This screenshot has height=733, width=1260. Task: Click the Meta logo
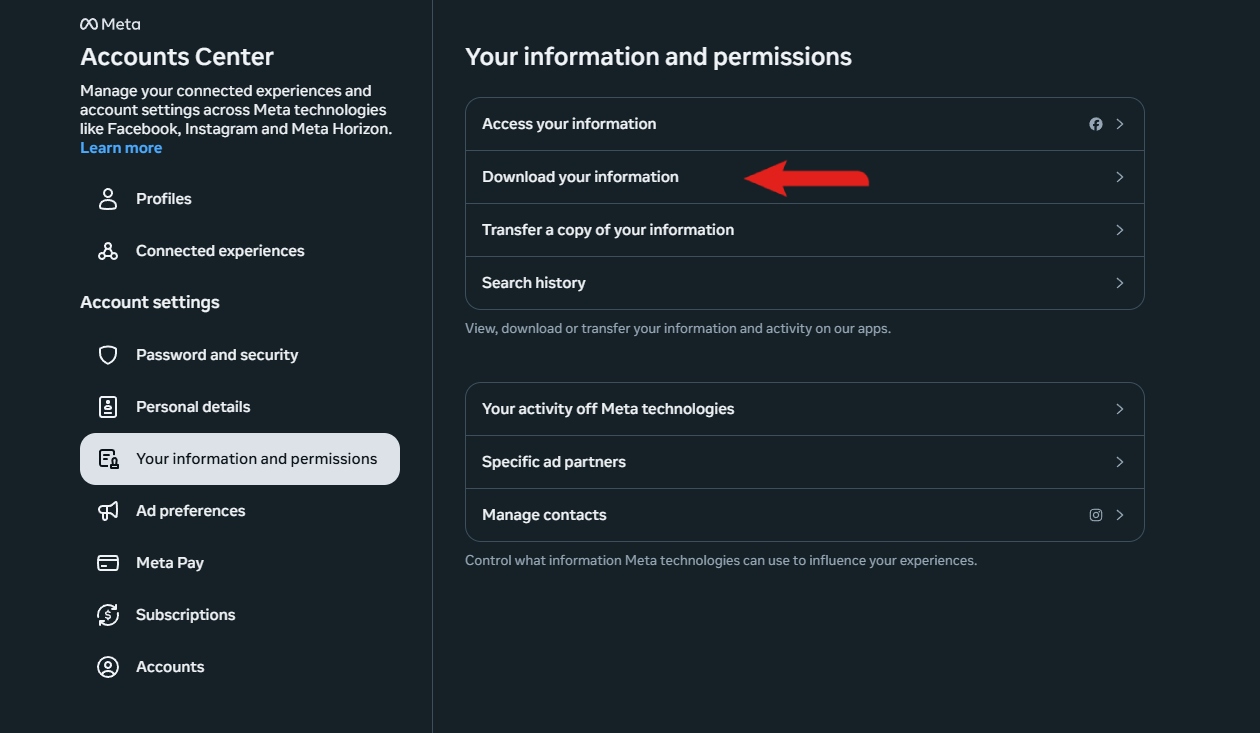[110, 24]
